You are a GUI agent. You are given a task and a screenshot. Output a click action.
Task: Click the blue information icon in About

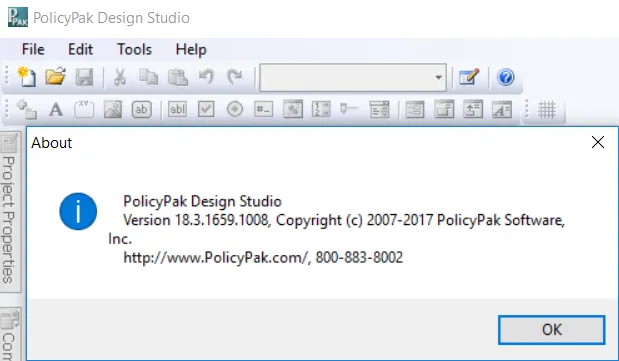click(x=78, y=211)
